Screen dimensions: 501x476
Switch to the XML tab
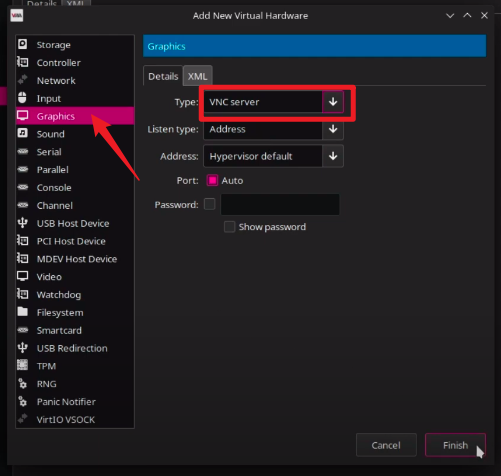click(198, 76)
